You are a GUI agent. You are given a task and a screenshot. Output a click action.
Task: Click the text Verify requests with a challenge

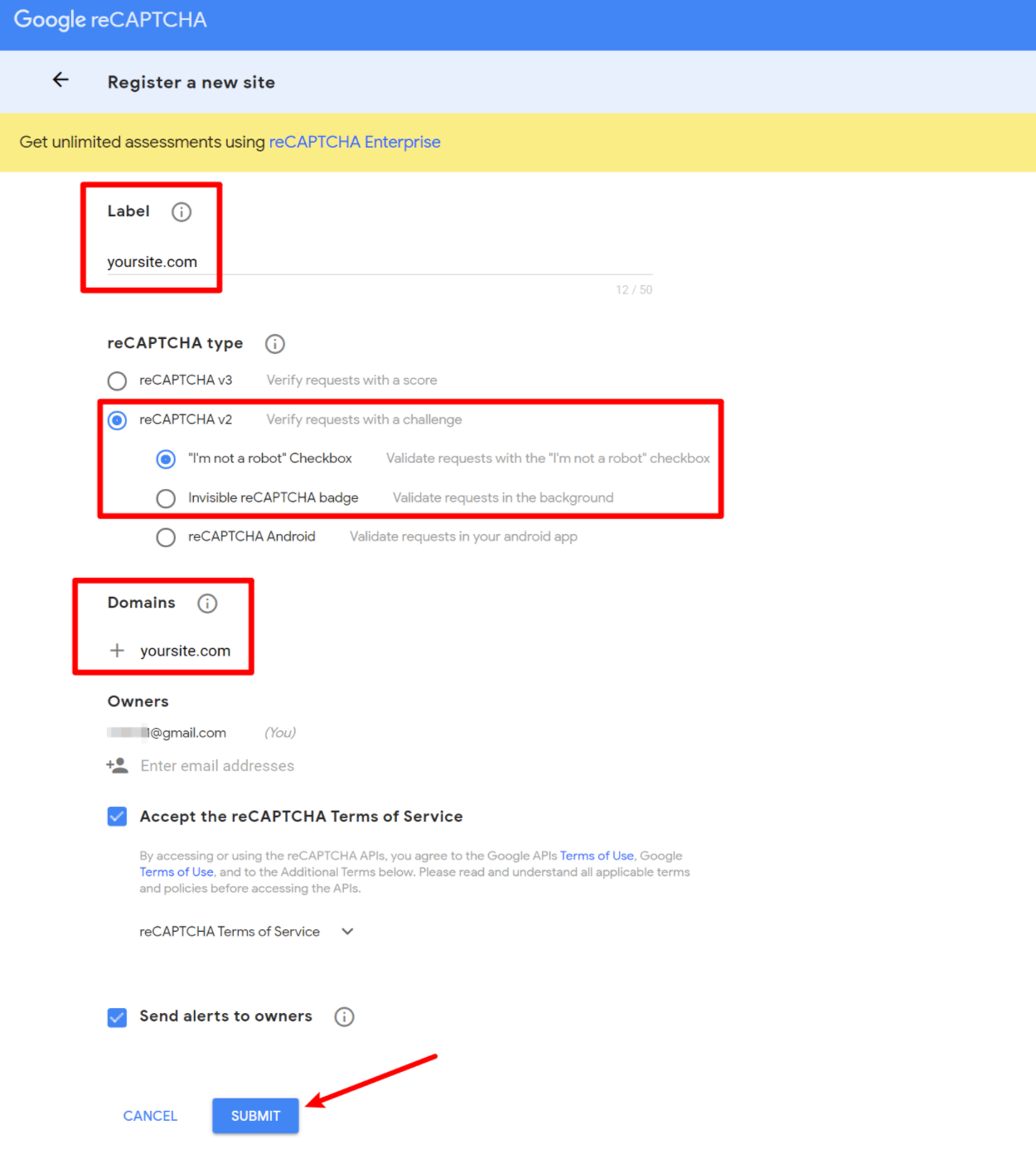[364, 419]
